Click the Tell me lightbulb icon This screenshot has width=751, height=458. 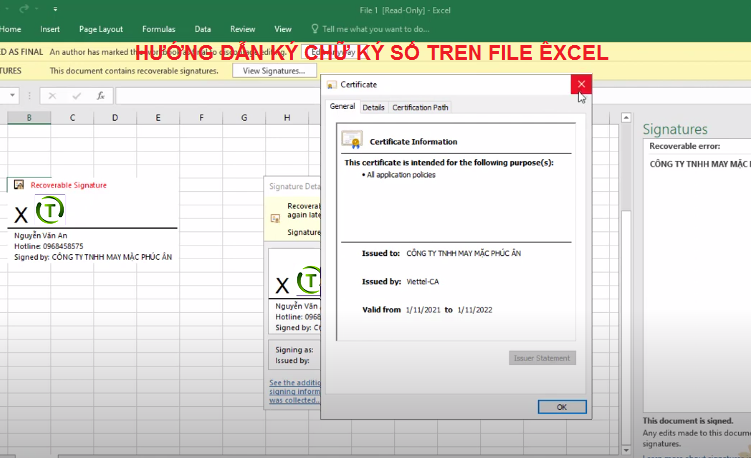[315, 29]
